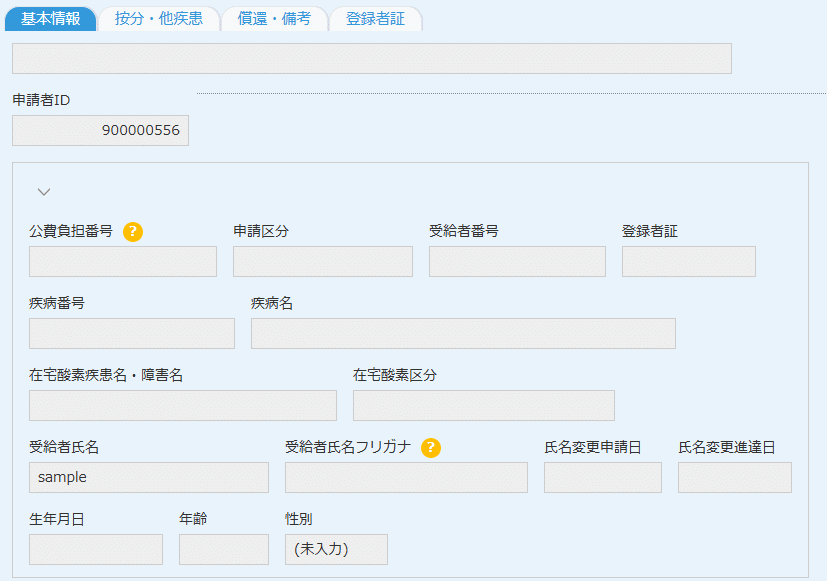827x581 pixels.
Task: Click the 登録者証 input field
Action: [688, 262]
